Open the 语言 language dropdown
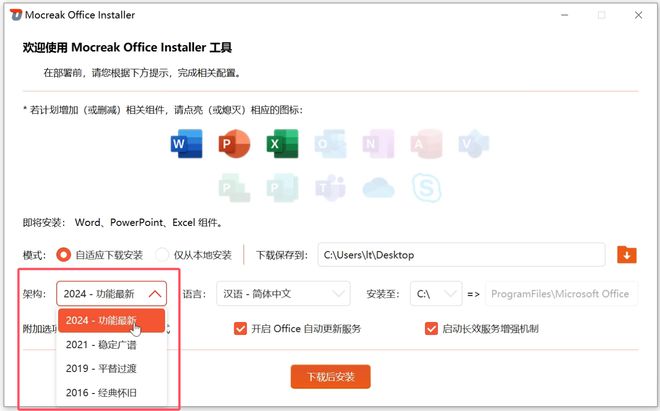 [283, 294]
